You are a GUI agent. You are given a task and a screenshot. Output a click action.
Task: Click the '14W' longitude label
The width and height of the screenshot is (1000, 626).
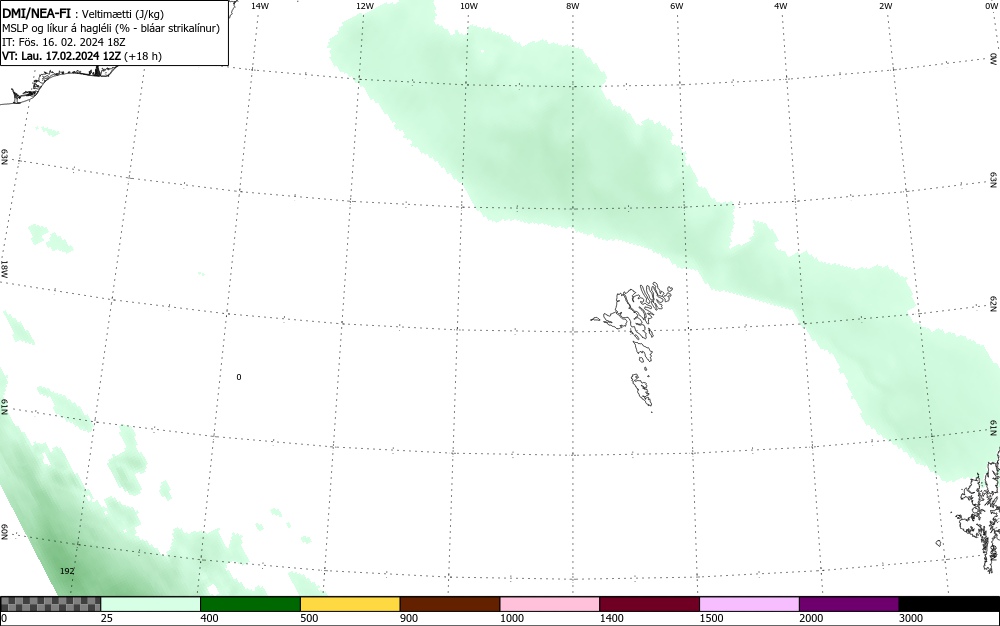(260, 6)
